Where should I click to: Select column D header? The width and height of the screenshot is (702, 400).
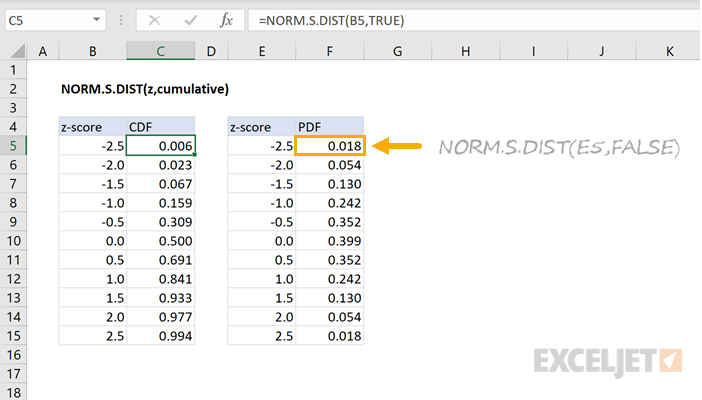point(211,51)
